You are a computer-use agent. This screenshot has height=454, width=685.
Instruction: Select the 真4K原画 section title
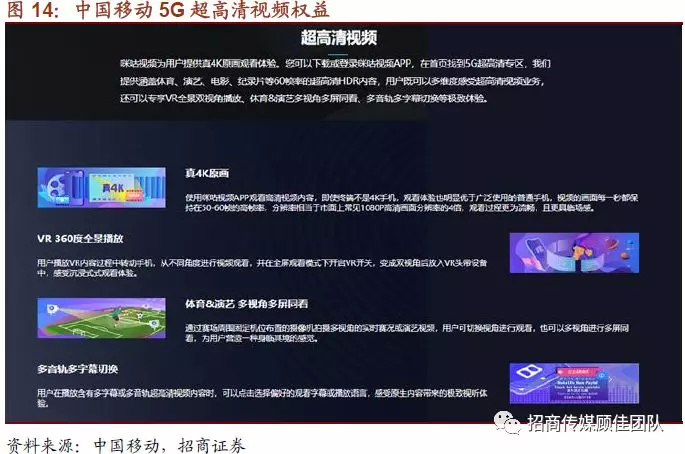pos(207,173)
